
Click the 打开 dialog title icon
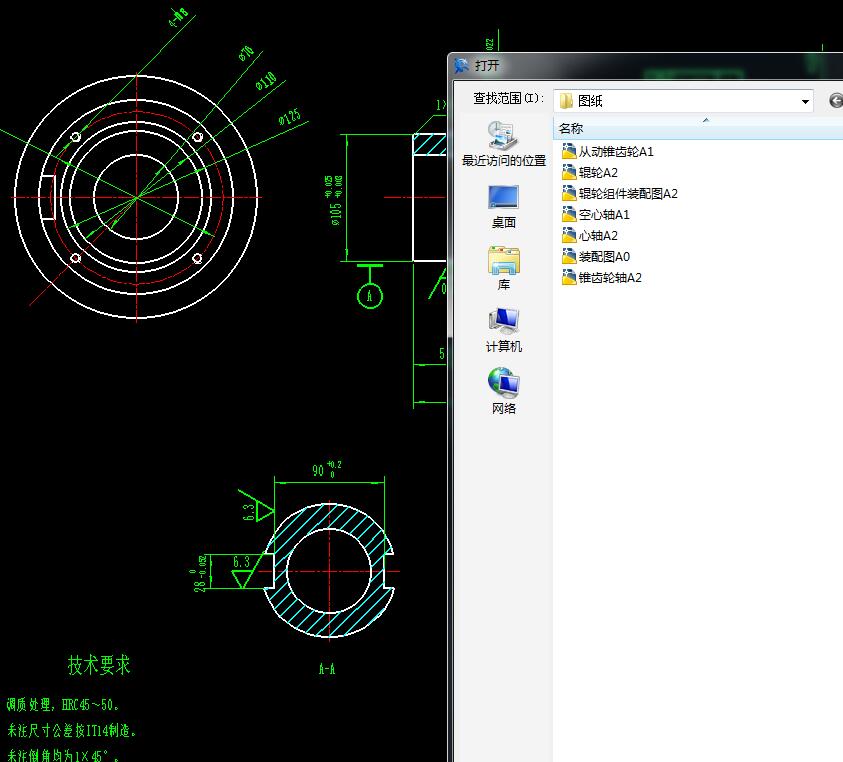461,66
